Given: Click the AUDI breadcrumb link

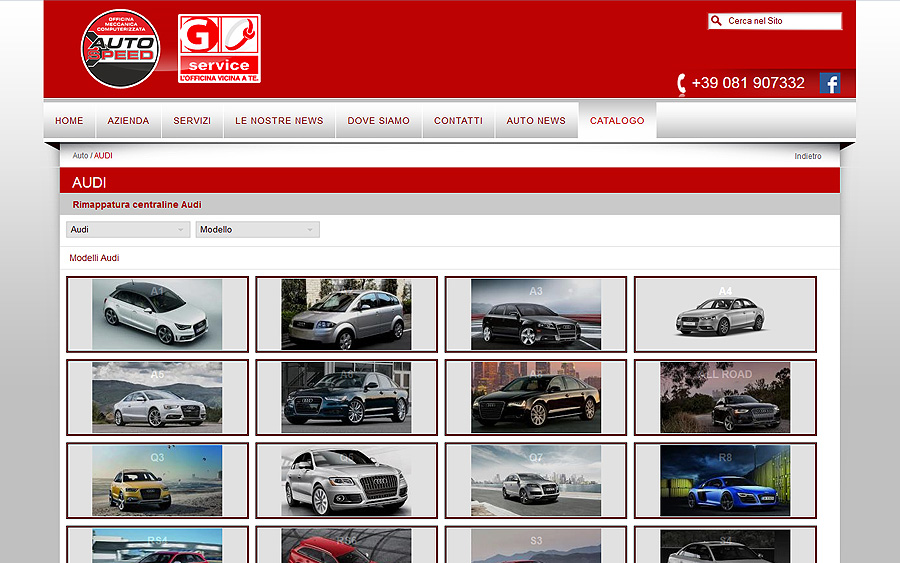Looking at the screenshot, I should coord(103,156).
